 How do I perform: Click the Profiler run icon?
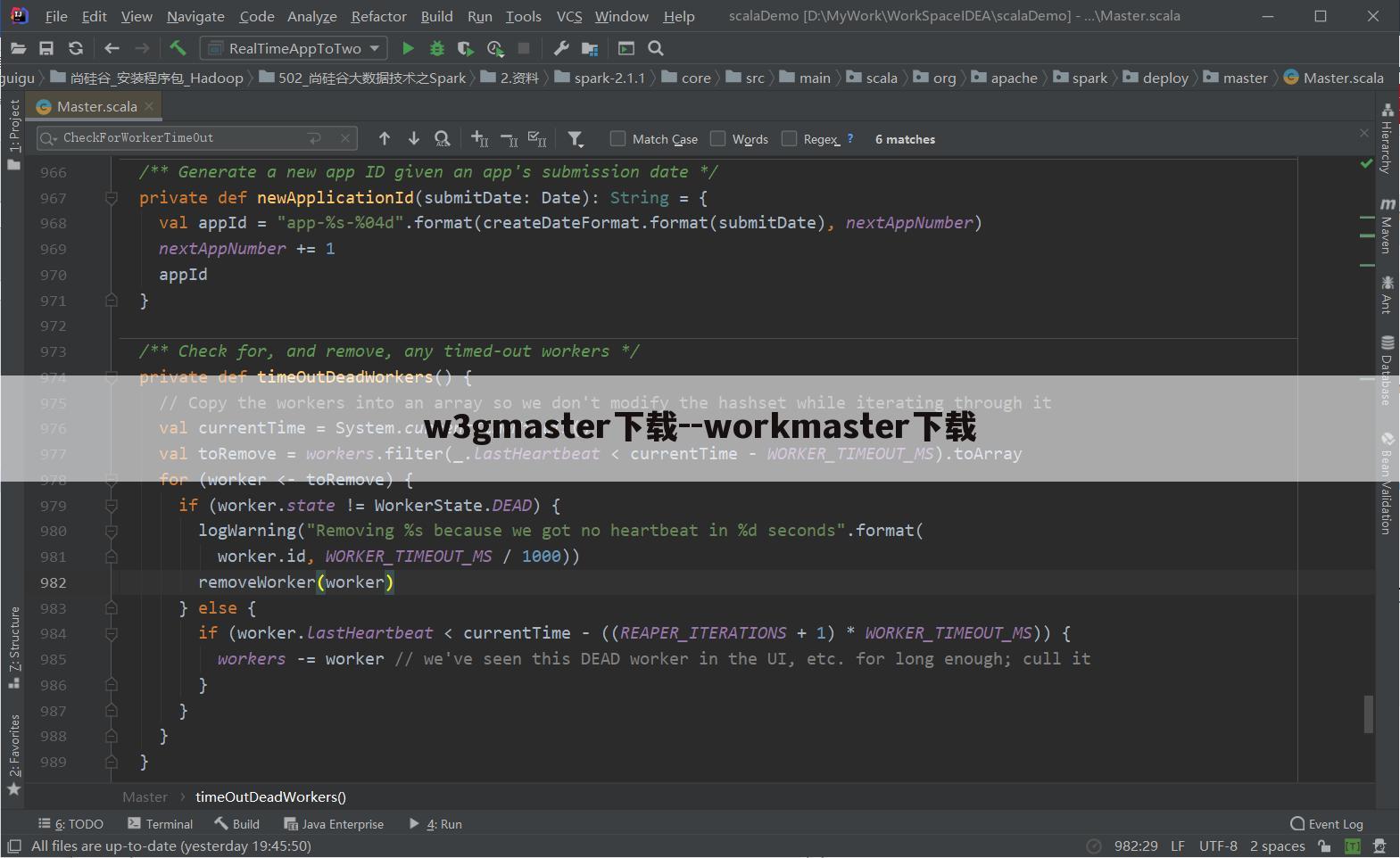495,48
